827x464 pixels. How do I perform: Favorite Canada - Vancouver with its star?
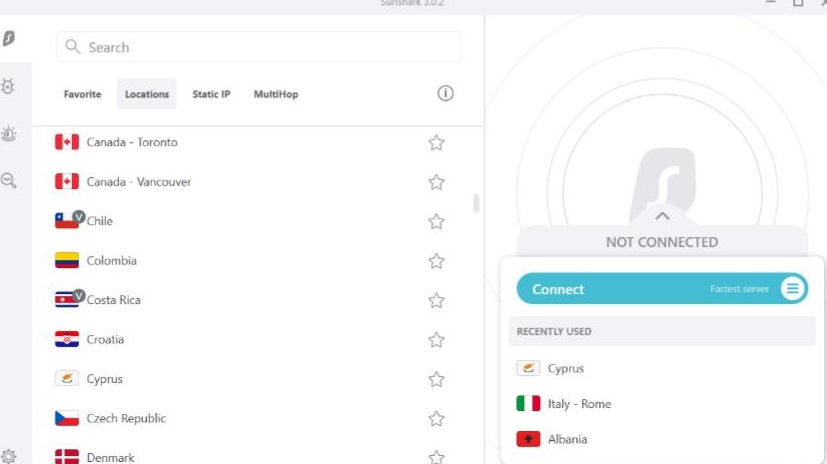[x=436, y=182]
